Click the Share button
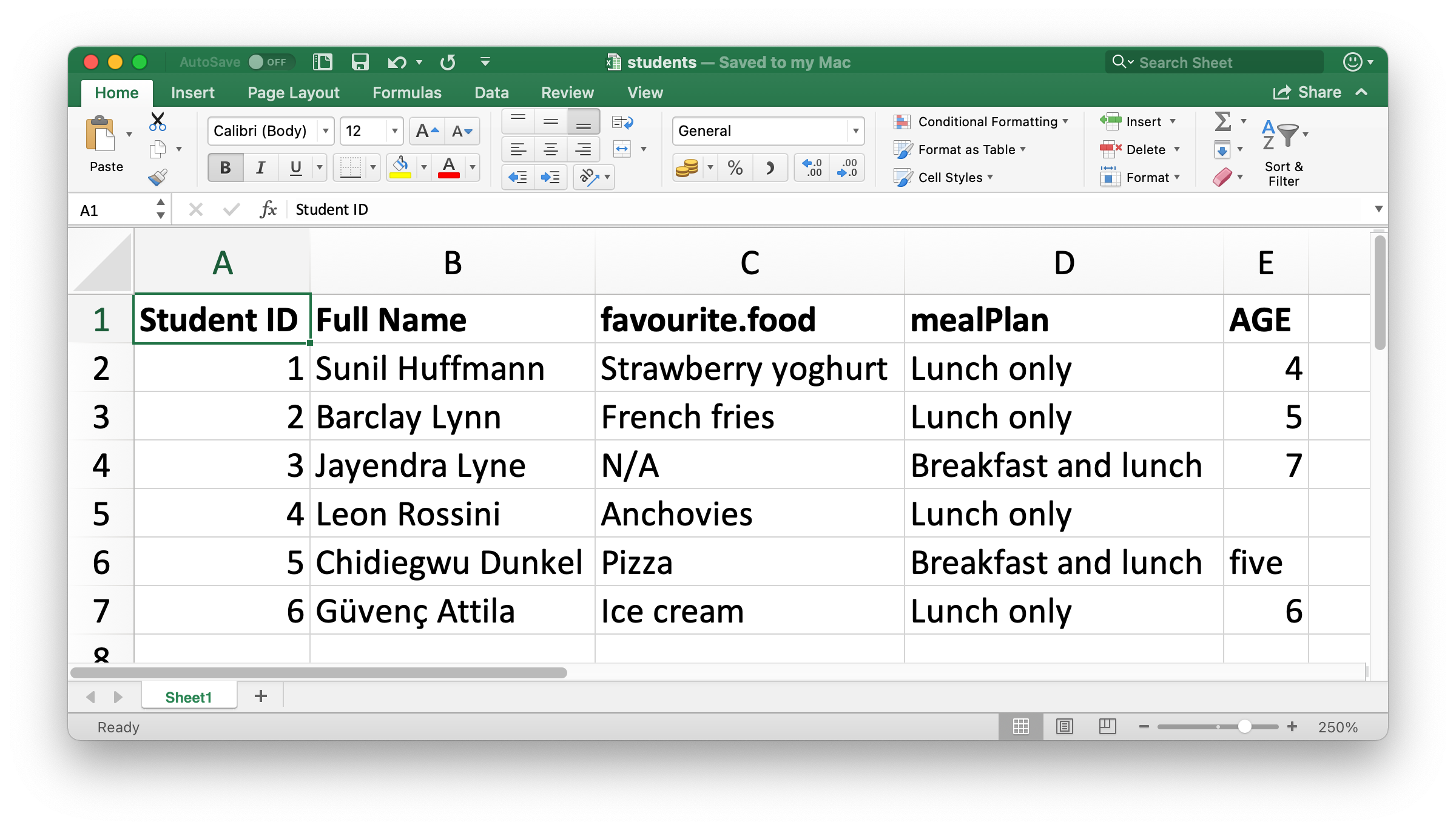The image size is (1456, 830). point(1310,92)
